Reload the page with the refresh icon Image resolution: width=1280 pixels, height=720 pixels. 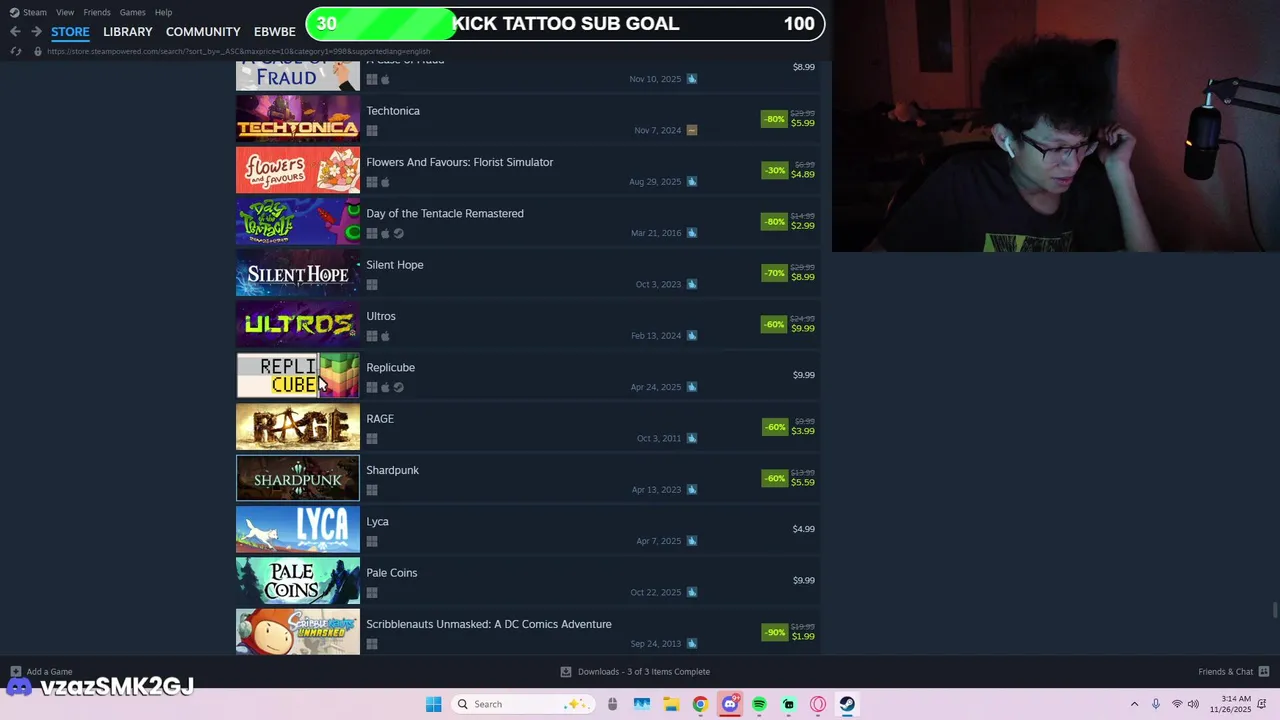[15, 51]
